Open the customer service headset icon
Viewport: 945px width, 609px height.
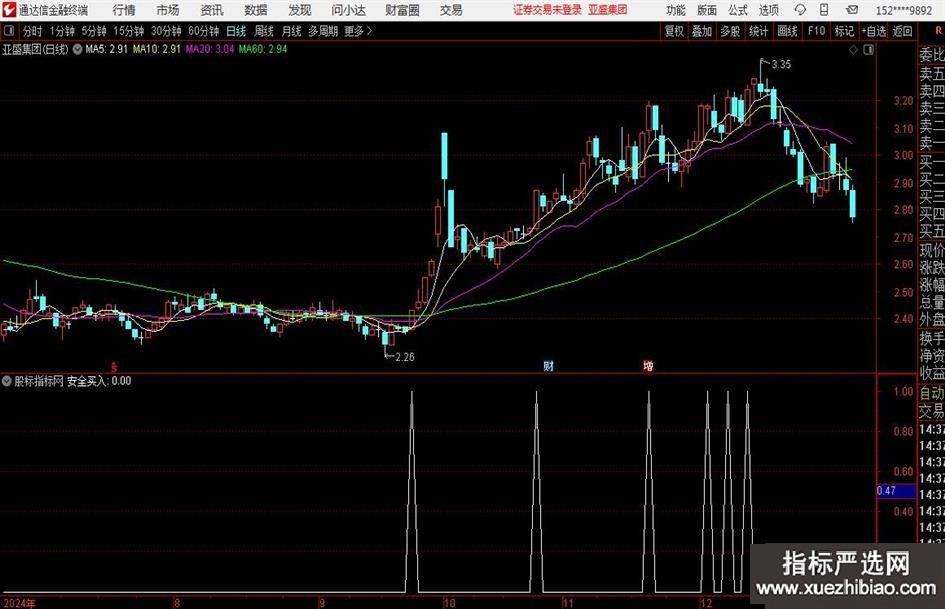800,10
